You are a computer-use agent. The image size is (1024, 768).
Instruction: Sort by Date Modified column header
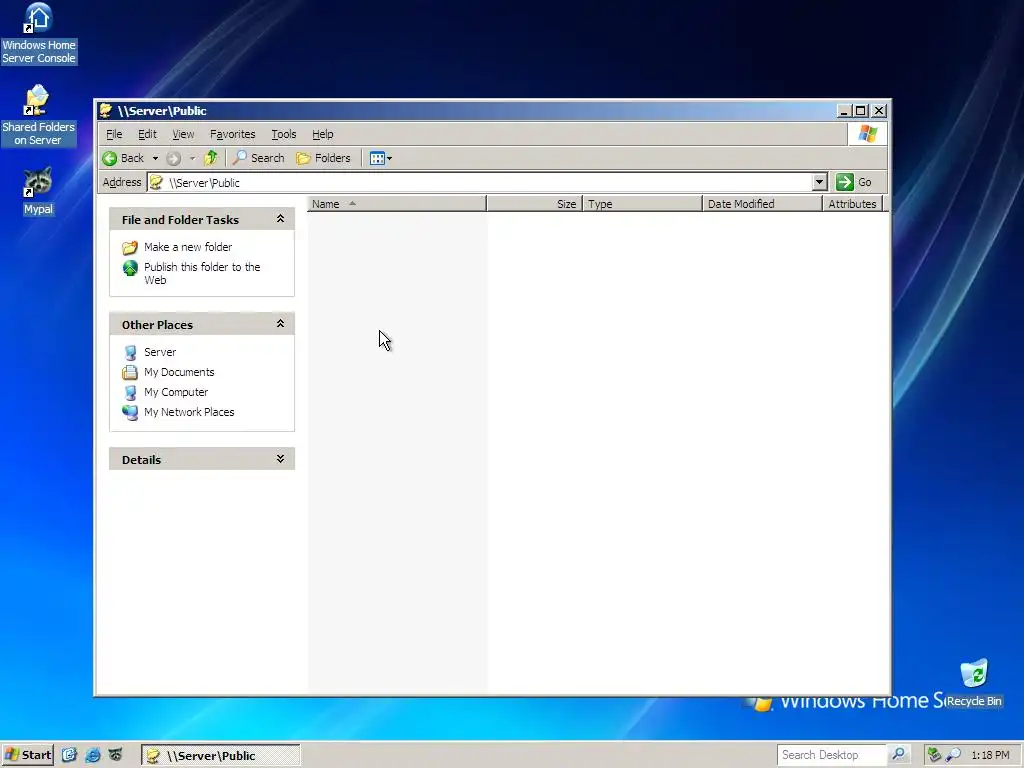[x=762, y=204]
